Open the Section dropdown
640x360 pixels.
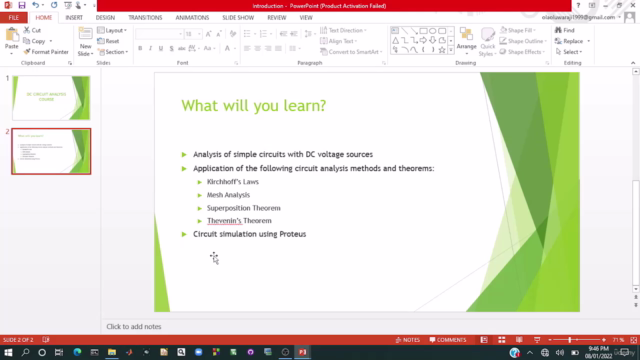coord(113,52)
